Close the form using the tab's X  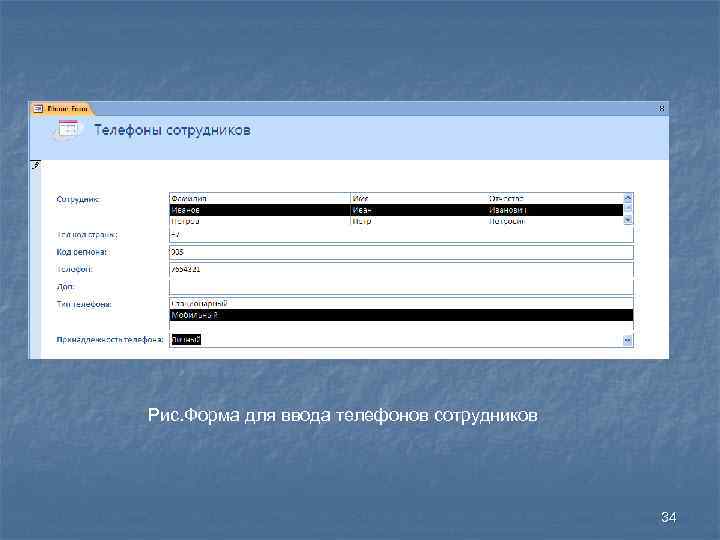click(x=662, y=108)
